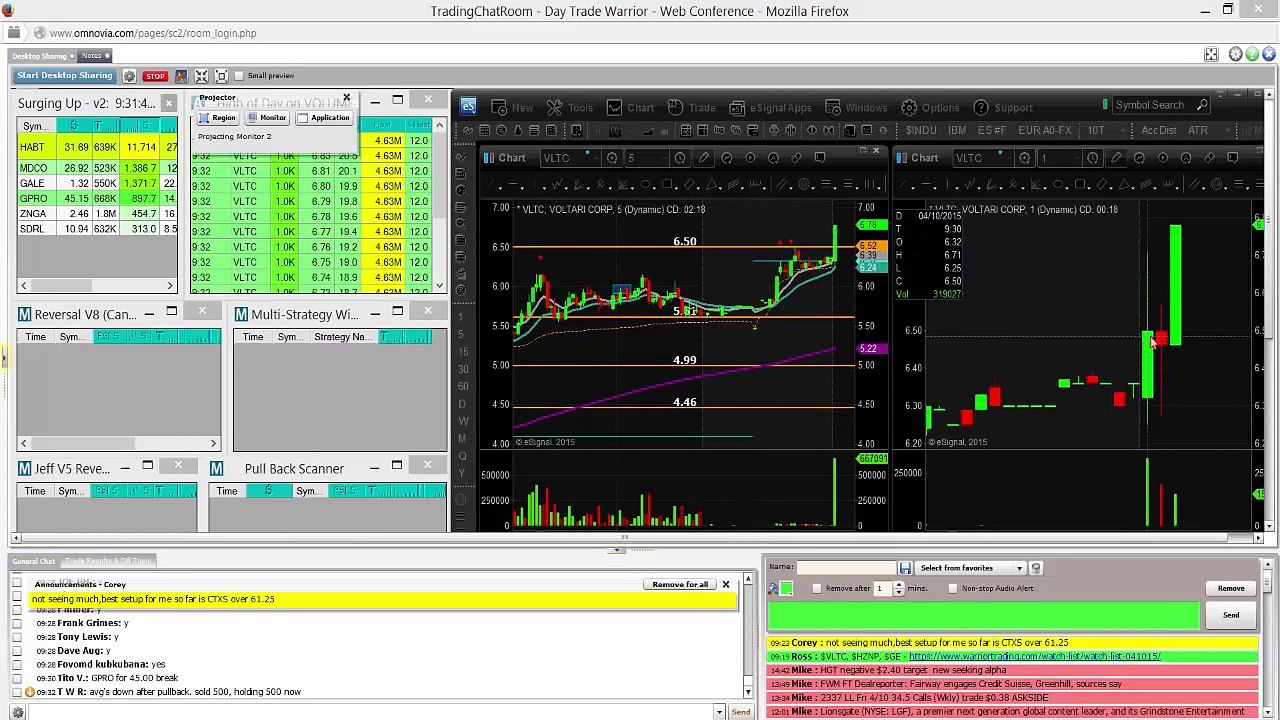This screenshot has width=1280, height=720.
Task: Open the eSignal Chart menu
Action: click(630, 107)
